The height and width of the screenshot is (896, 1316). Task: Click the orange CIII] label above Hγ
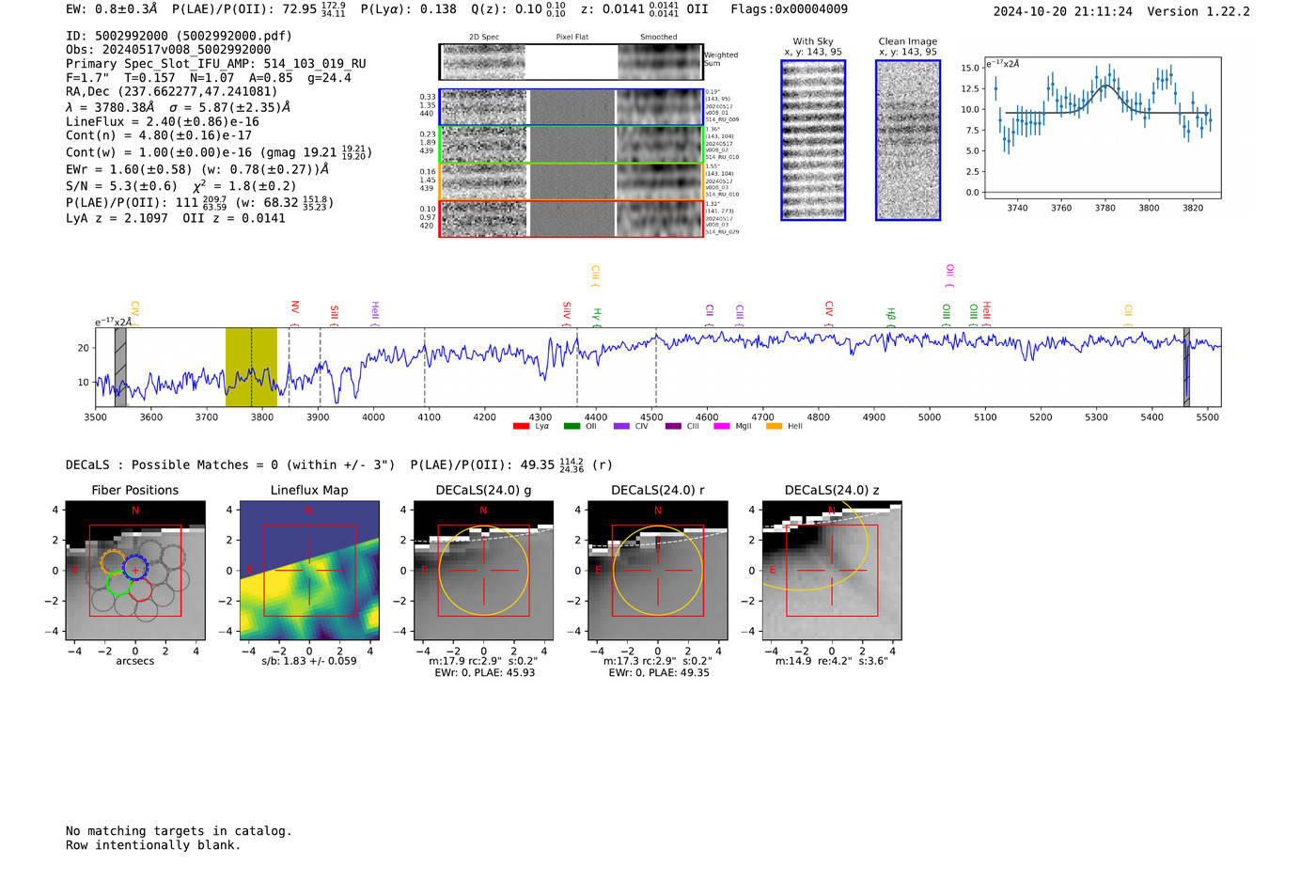point(595,275)
